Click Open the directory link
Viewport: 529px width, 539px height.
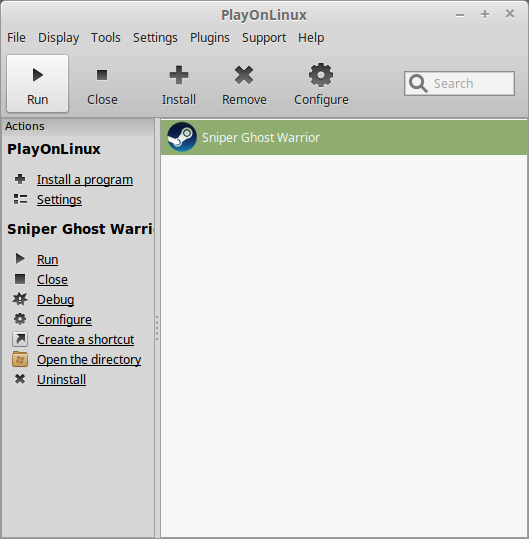89,360
